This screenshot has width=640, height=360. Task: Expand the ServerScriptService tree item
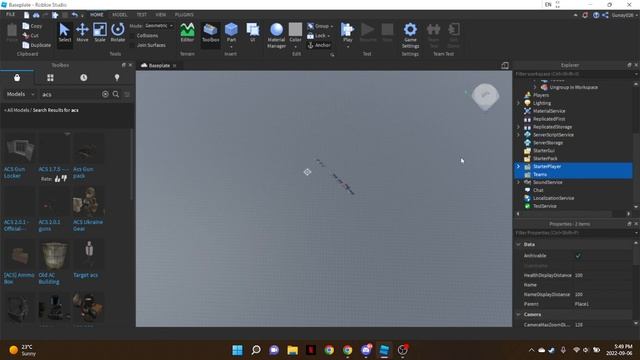pos(518,135)
